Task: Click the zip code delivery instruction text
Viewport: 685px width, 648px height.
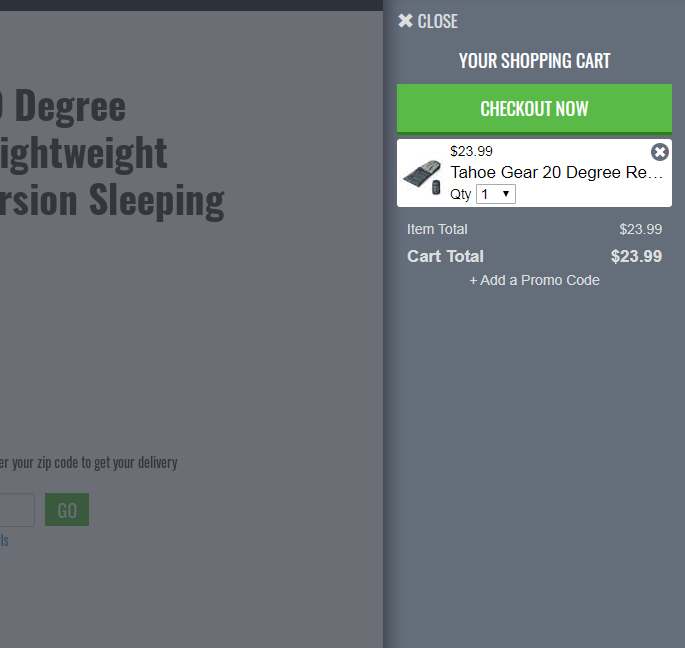Action: pos(88,462)
